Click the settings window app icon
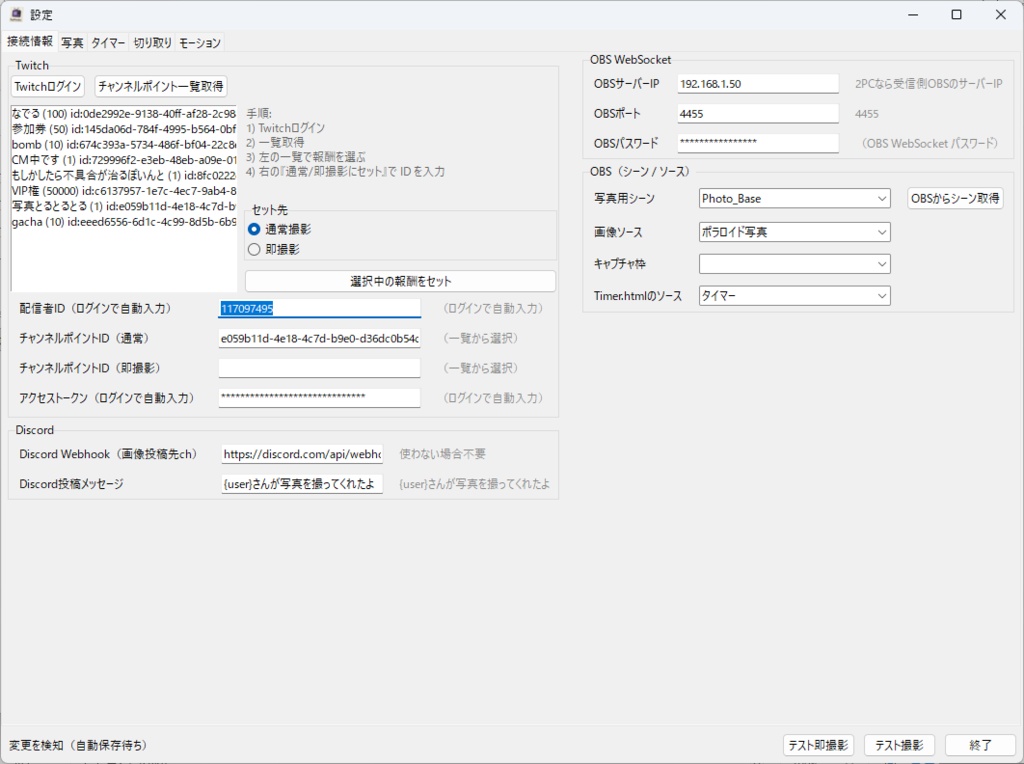 pyautogui.click(x=15, y=14)
